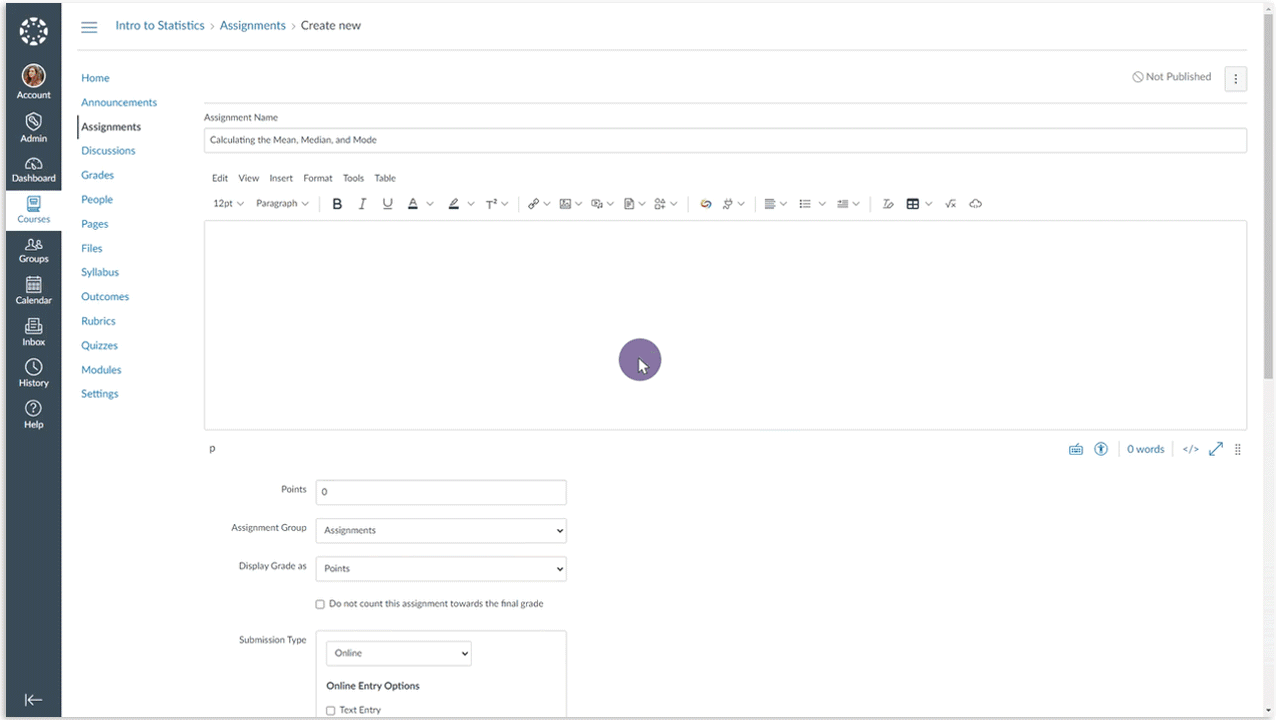Click the Points input field
1280x720 pixels.
tap(441, 492)
